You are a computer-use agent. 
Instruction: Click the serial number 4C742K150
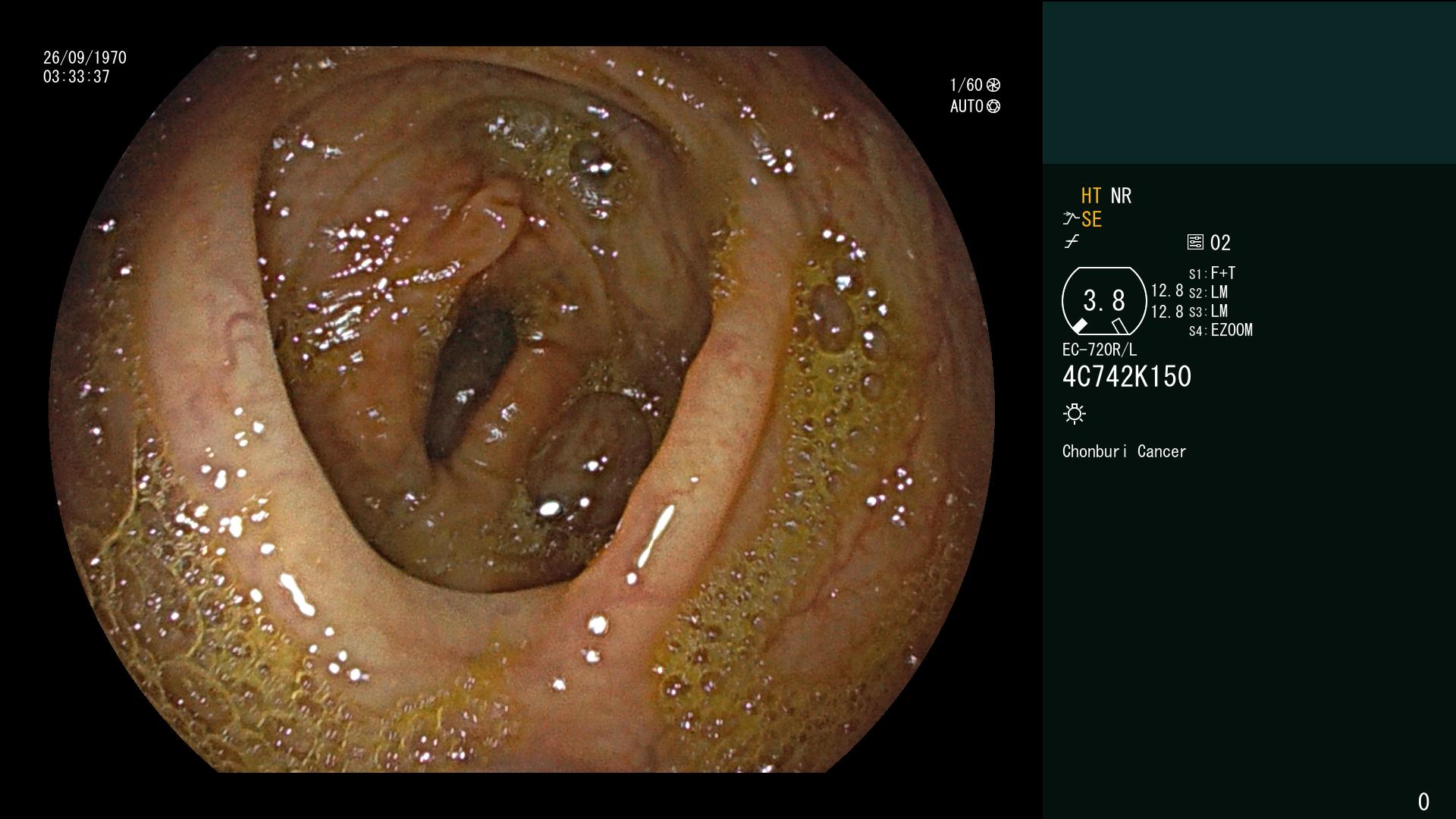click(1127, 377)
